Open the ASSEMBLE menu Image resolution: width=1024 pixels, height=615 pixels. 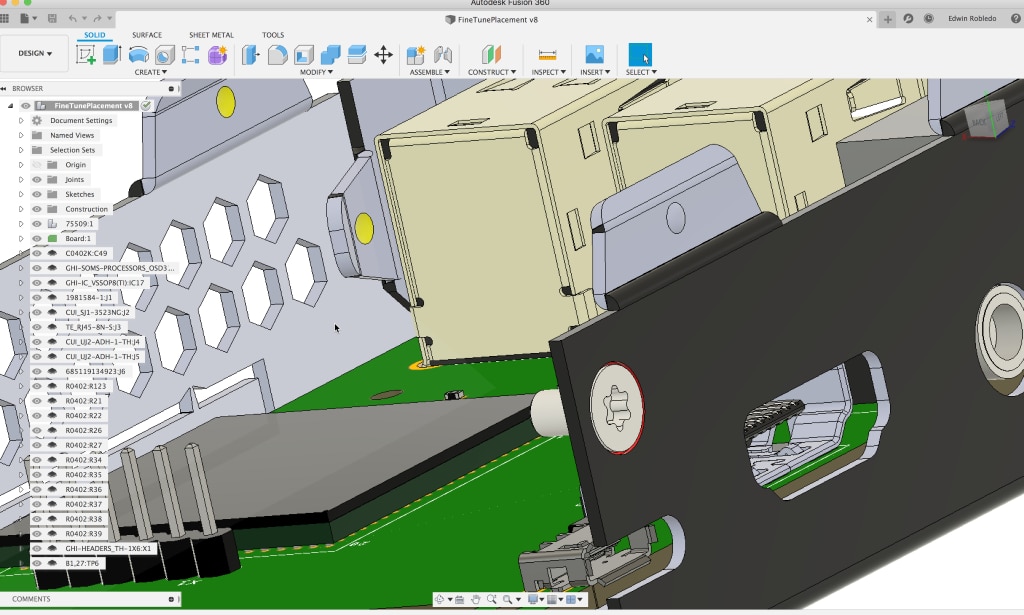[x=430, y=72]
